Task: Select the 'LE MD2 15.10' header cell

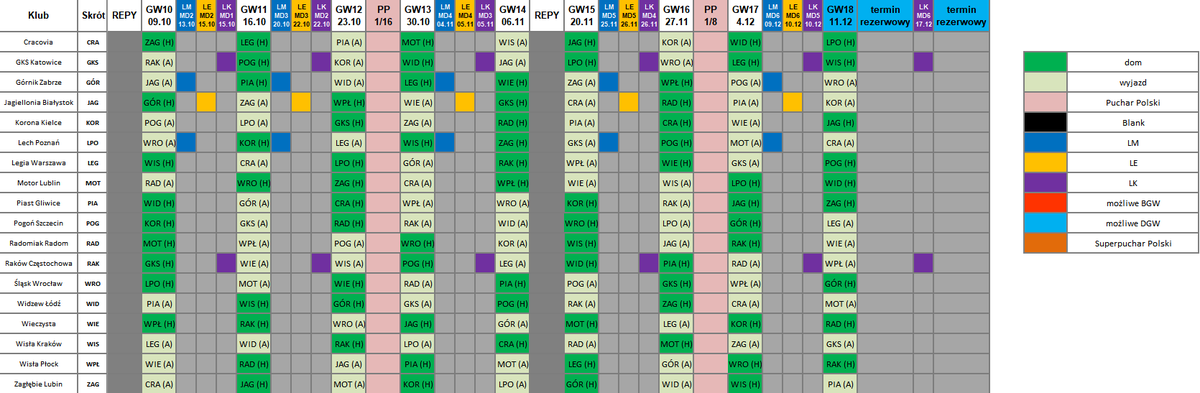Action: tap(206, 16)
